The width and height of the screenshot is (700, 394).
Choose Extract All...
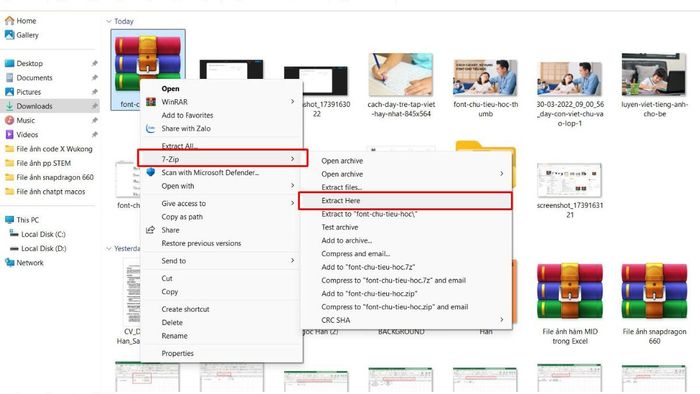click(179, 145)
